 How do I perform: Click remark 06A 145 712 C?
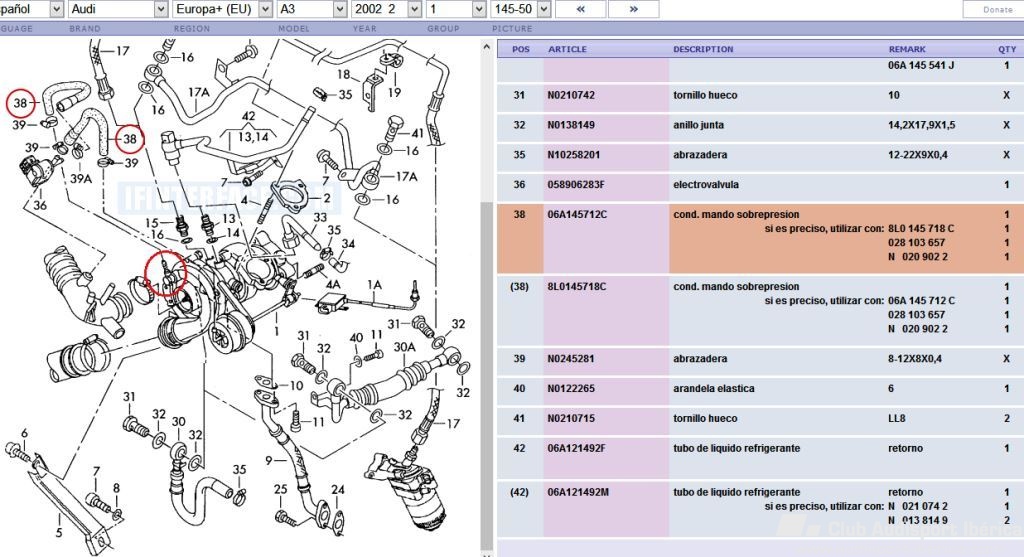click(x=921, y=300)
